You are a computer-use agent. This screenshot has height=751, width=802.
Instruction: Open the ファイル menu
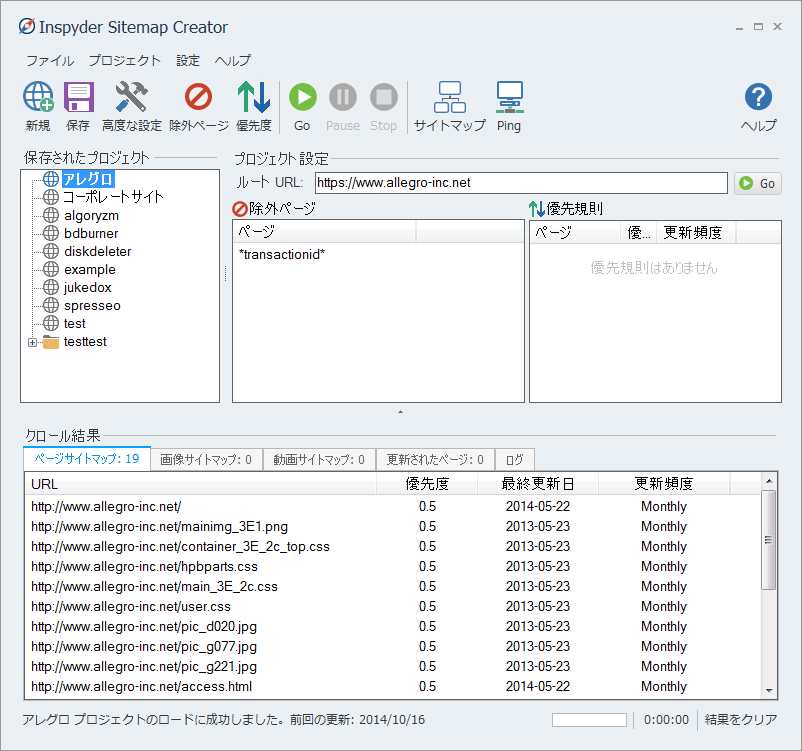coord(50,60)
